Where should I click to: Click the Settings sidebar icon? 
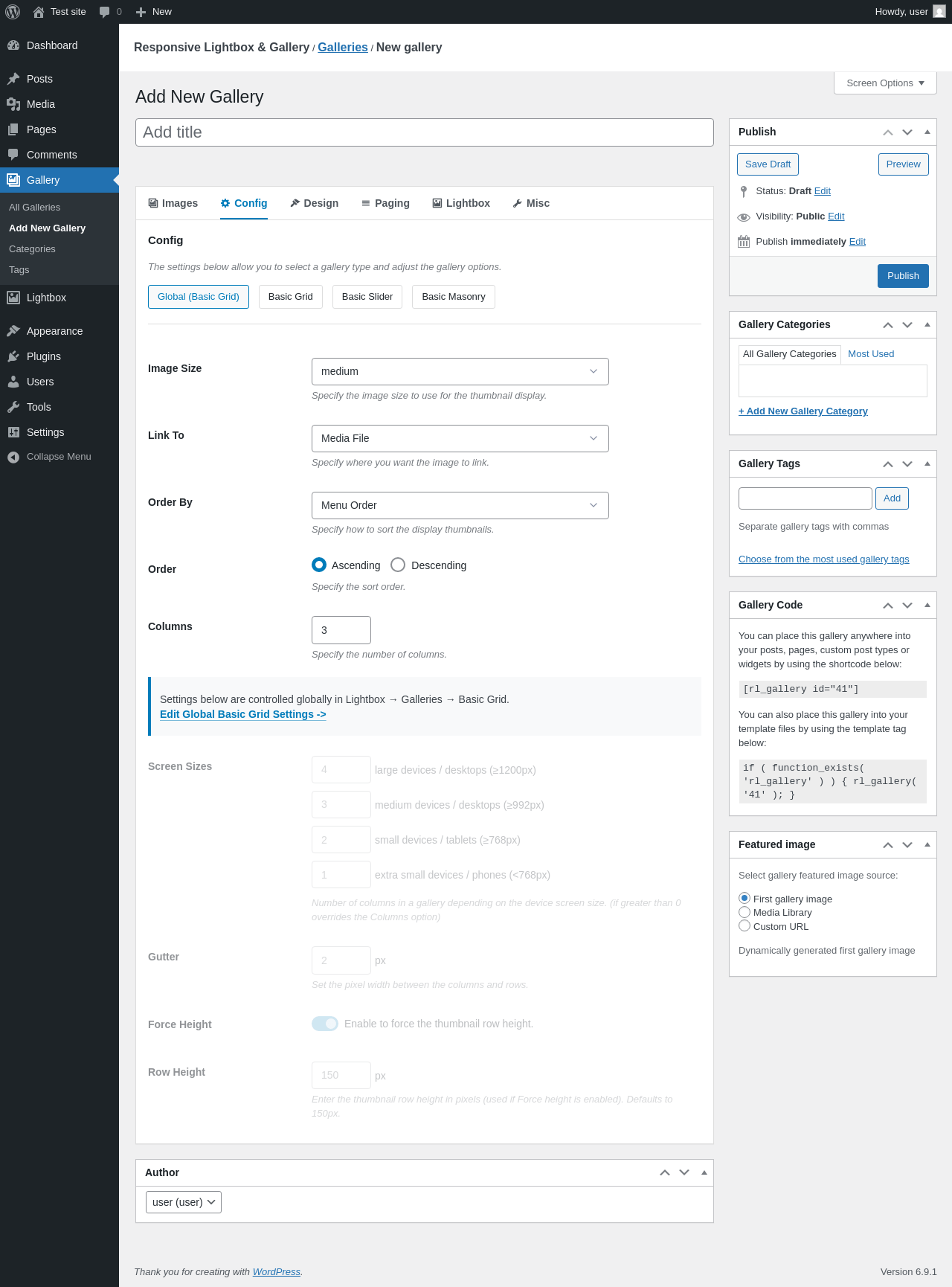click(13, 432)
